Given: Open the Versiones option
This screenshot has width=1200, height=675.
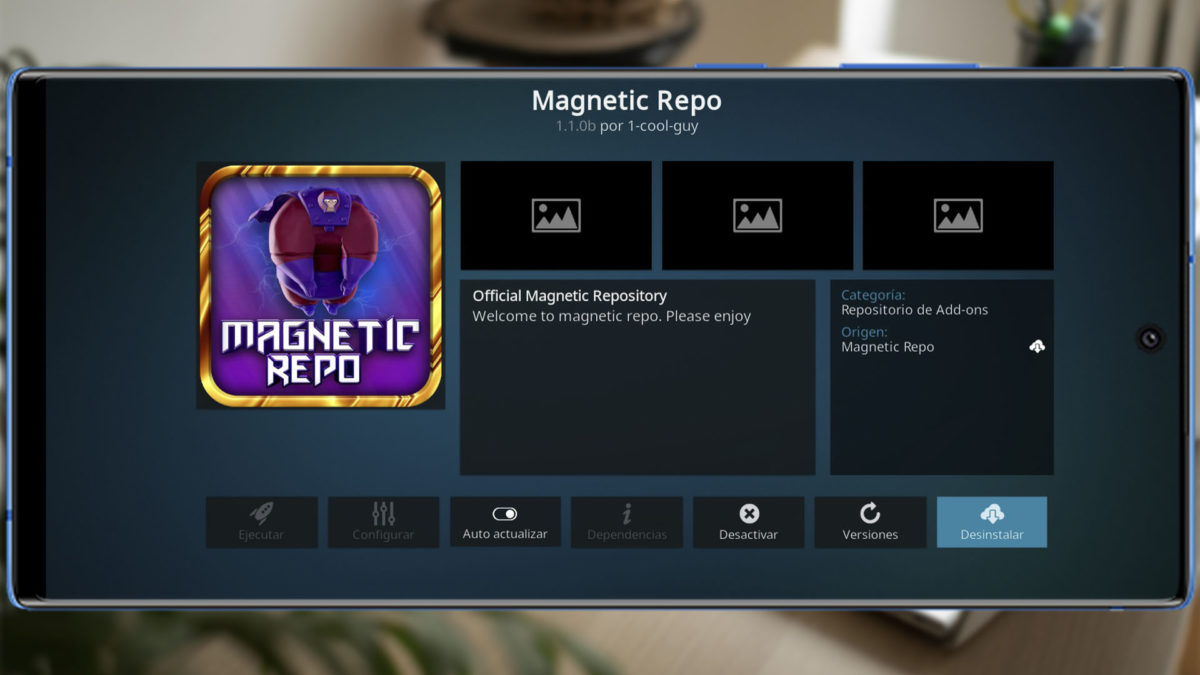Looking at the screenshot, I should coord(870,522).
